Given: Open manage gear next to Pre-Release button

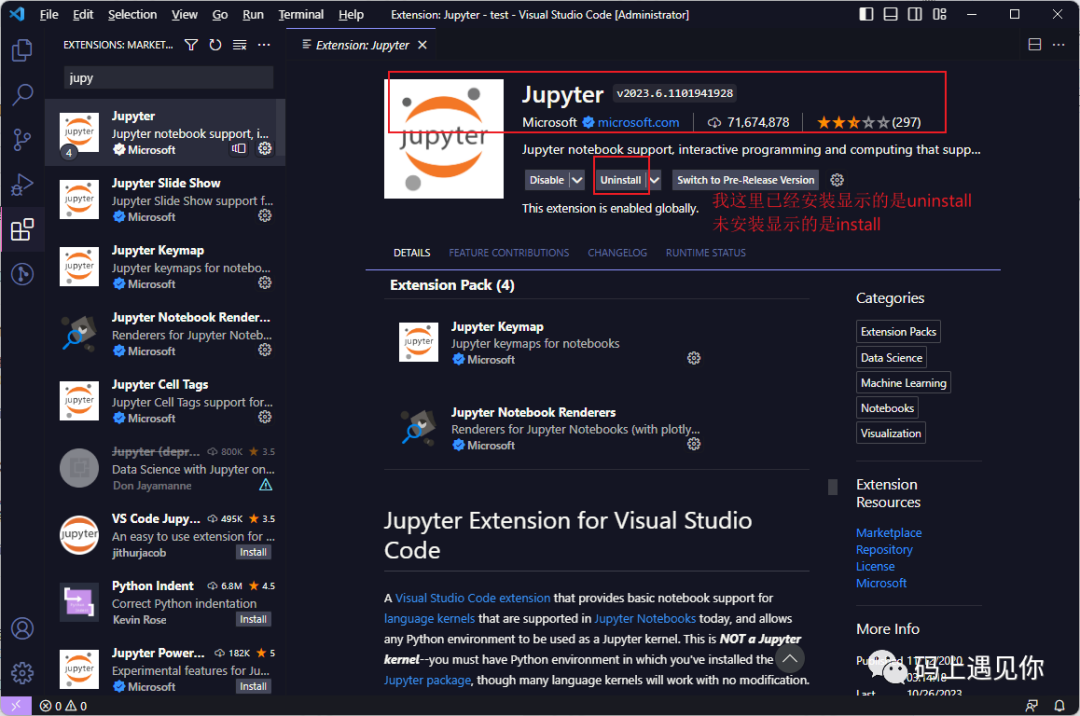Looking at the screenshot, I should click(837, 180).
